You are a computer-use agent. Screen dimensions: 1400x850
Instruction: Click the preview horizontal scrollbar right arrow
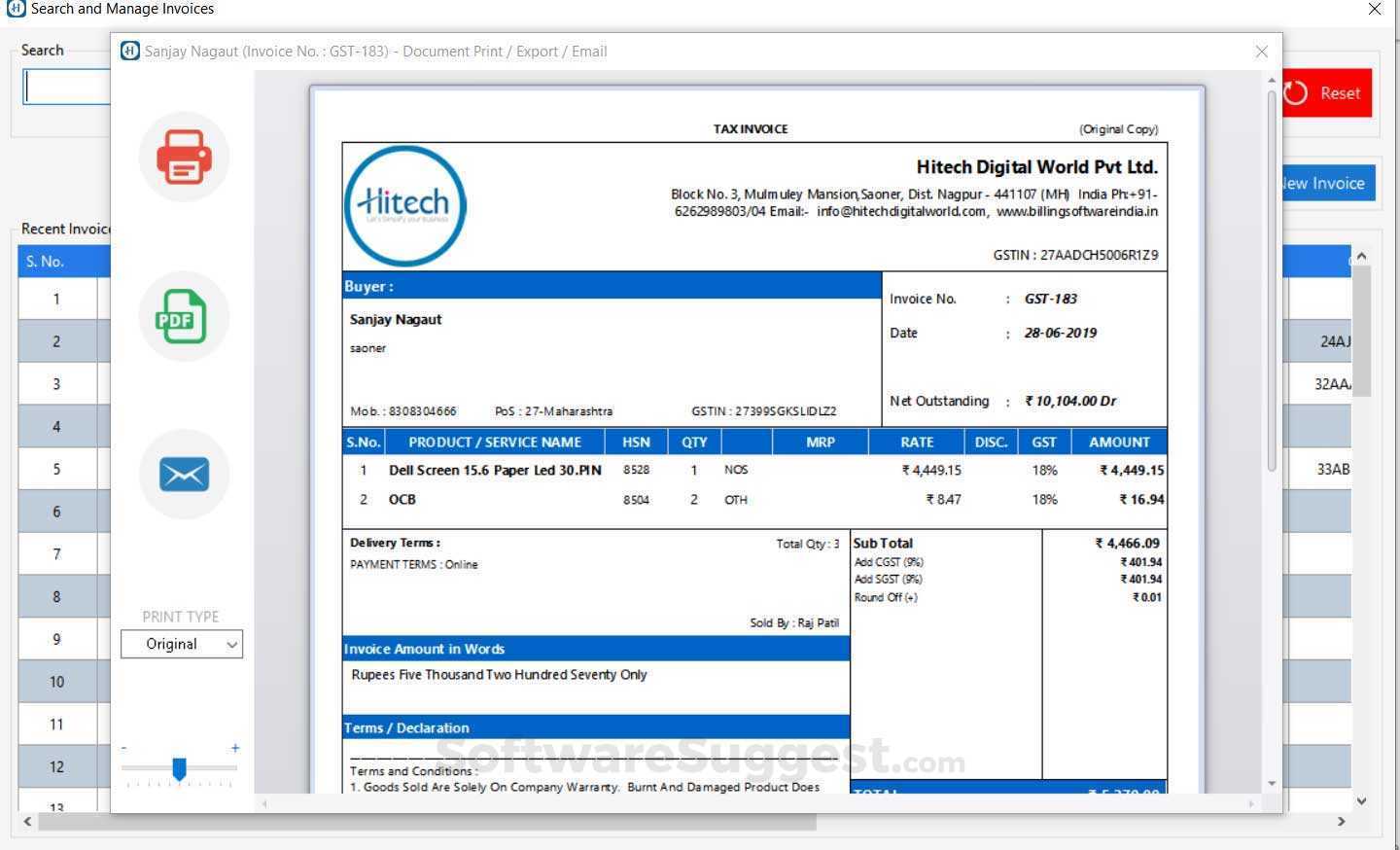[x=1251, y=804]
